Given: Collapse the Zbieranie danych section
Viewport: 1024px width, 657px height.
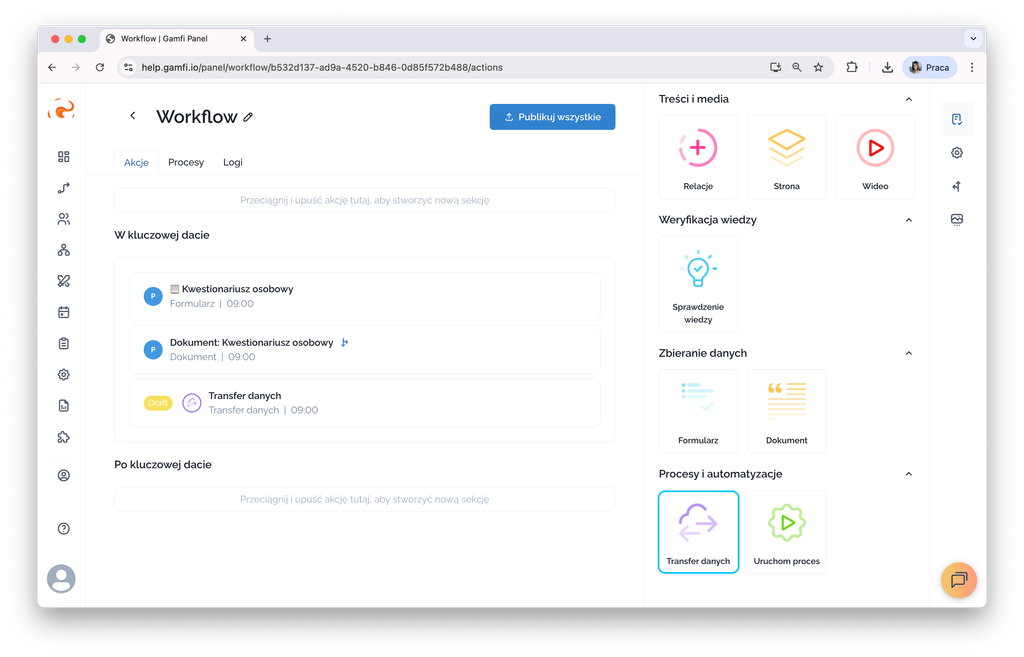Looking at the screenshot, I should (x=908, y=353).
